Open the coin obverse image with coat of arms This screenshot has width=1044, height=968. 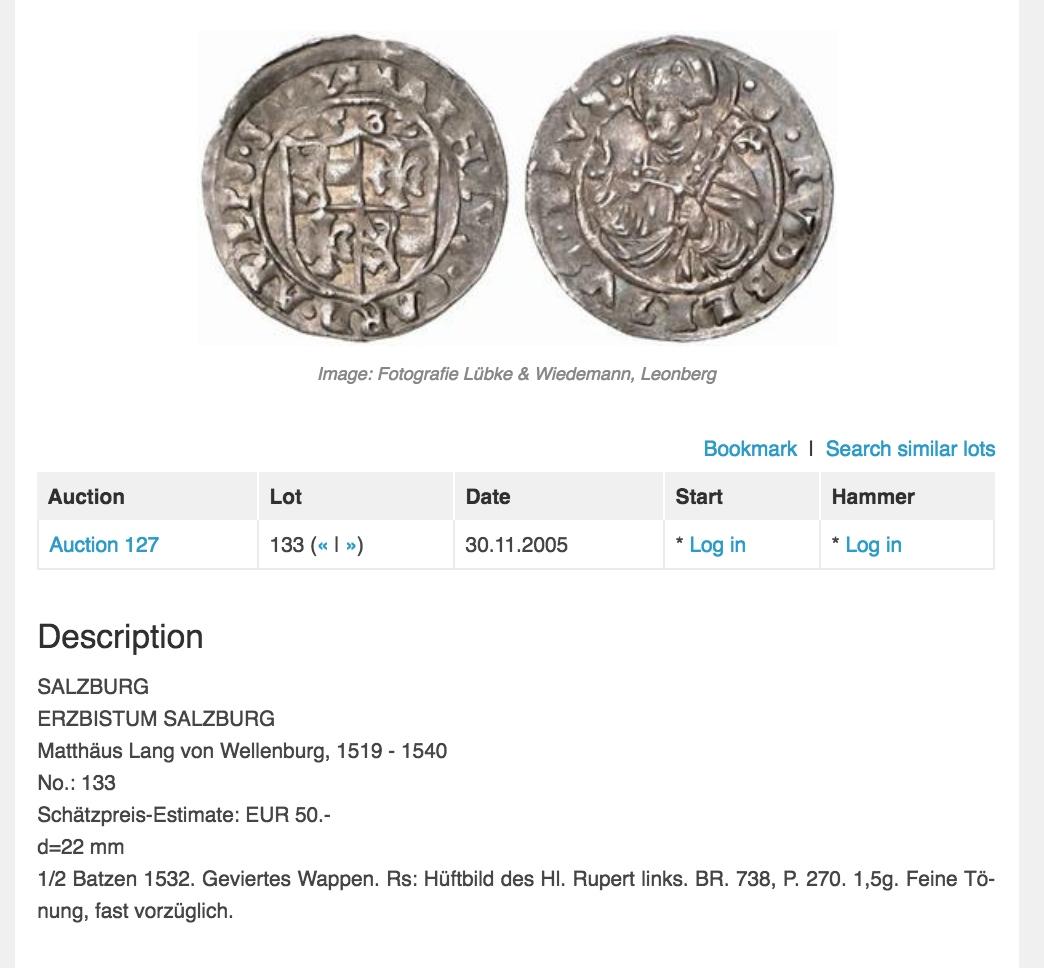pyautogui.click(x=356, y=188)
